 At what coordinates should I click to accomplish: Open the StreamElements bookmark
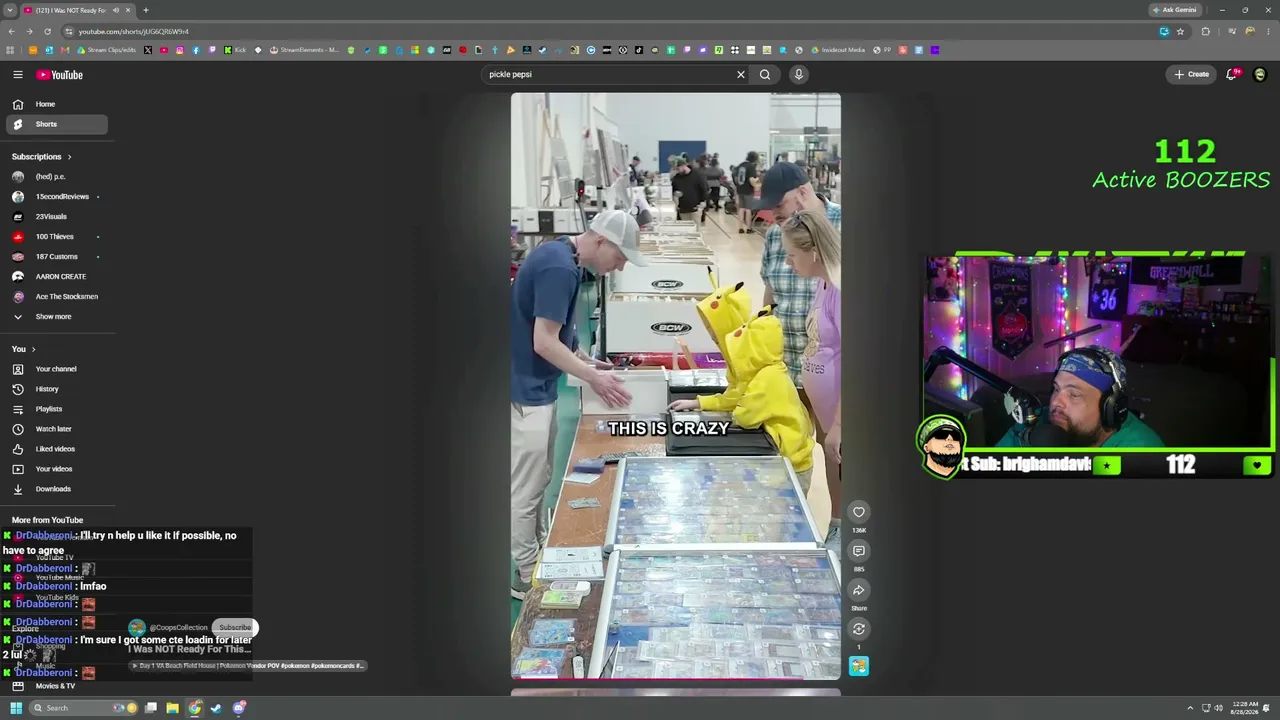tap(305, 50)
